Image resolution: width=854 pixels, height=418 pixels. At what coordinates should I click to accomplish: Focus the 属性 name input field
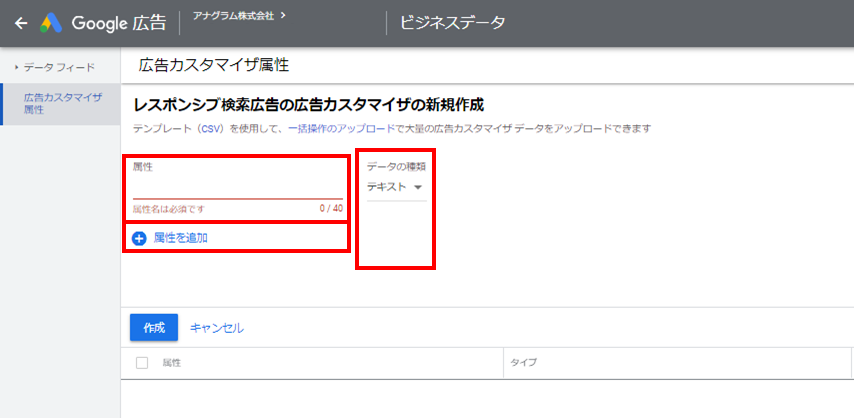click(x=236, y=187)
